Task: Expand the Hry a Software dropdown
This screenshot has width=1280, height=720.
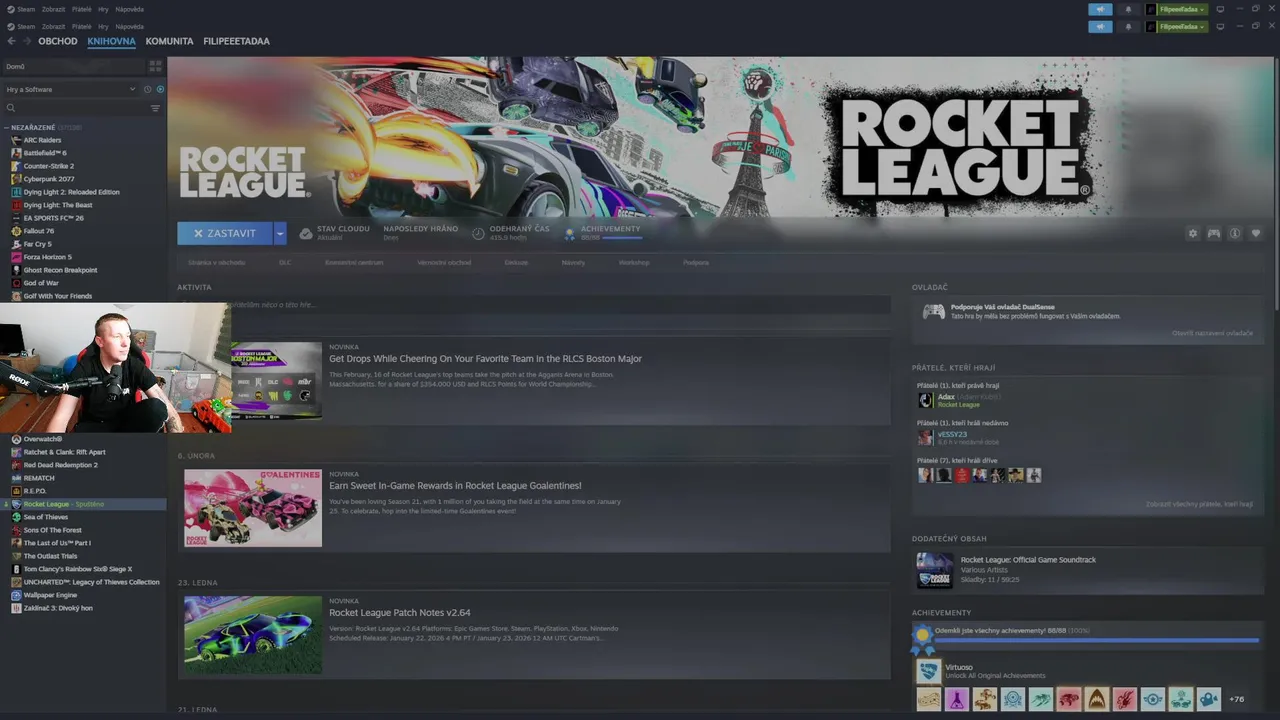Action: [70, 89]
